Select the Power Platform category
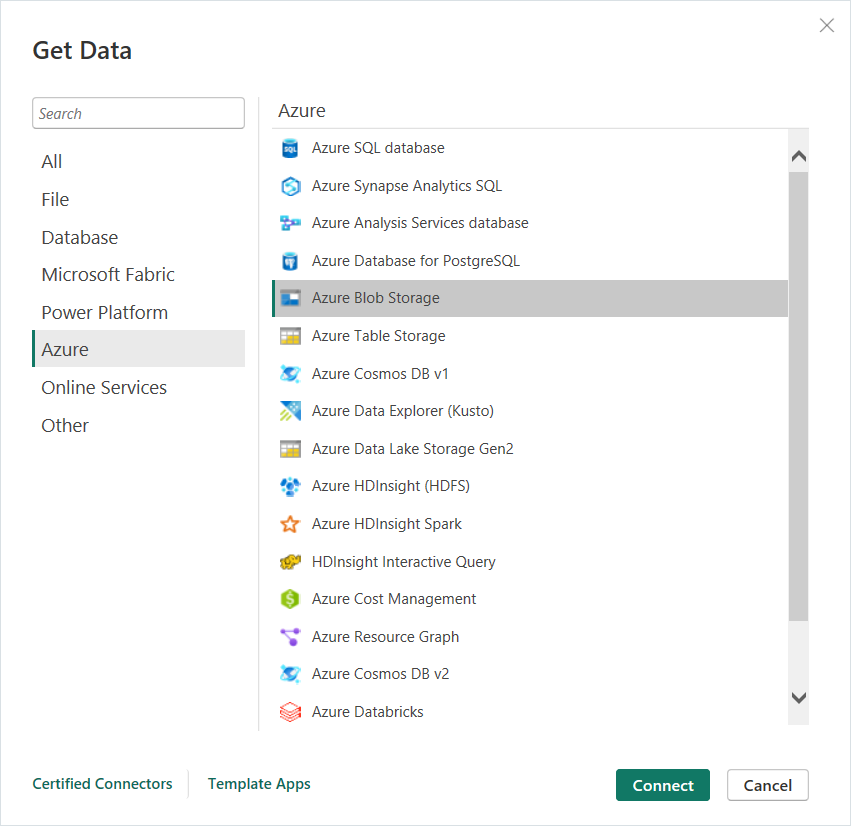This screenshot has height=826, width=851. [138, 313]
